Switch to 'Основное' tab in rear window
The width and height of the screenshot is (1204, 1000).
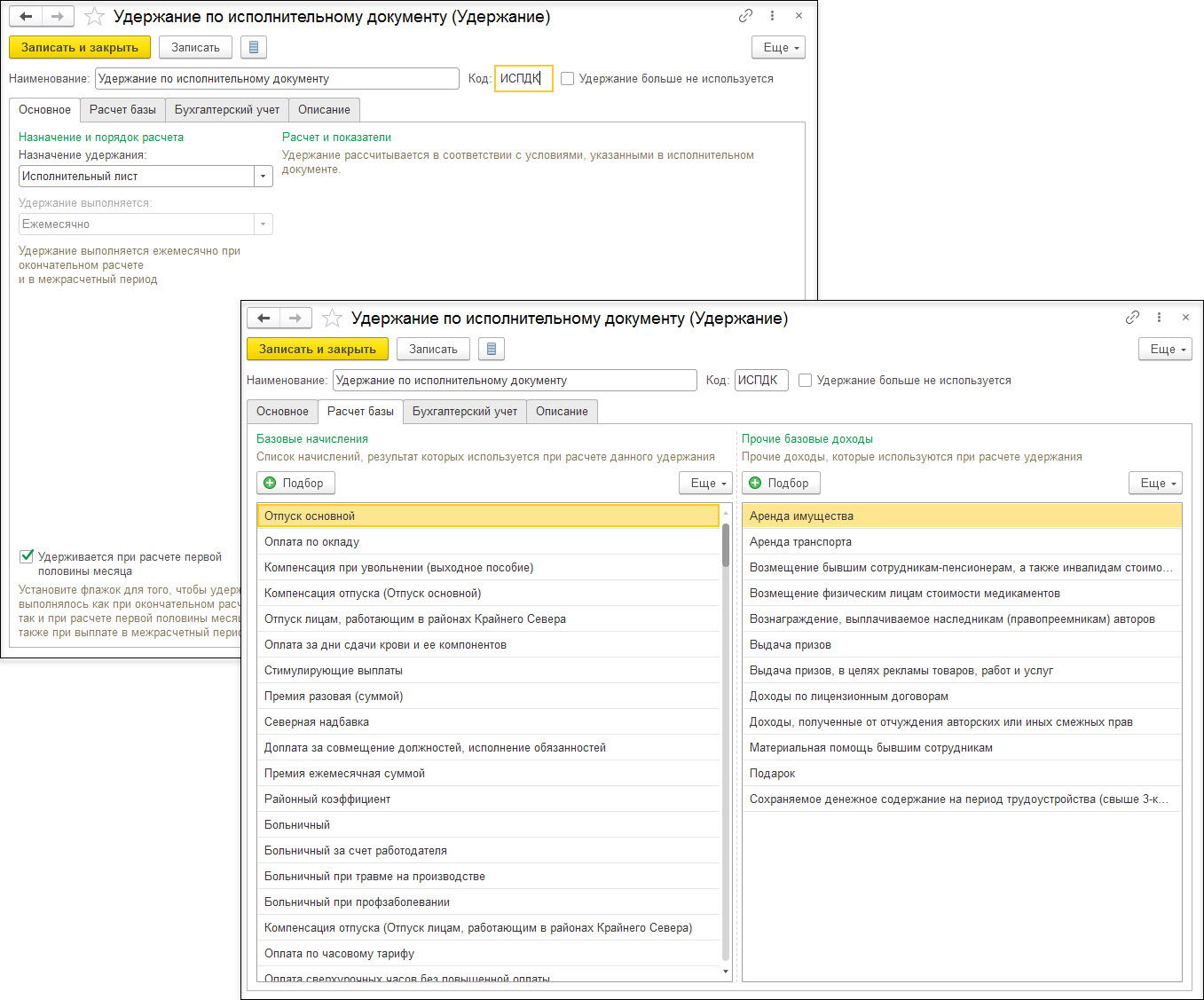[44, 110]
